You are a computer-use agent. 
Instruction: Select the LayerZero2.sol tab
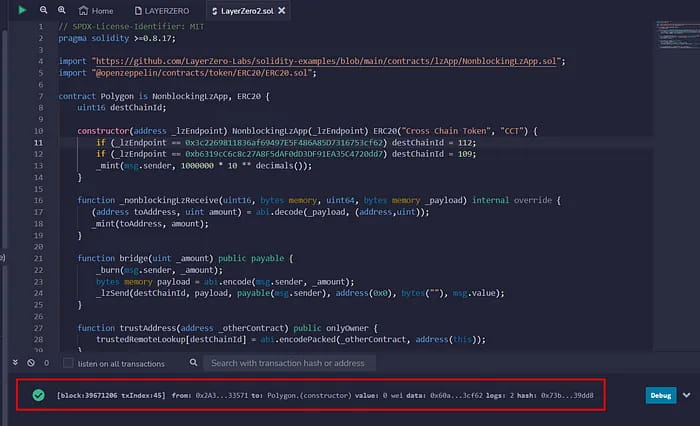pyautogui.click(x=243, y=11)
